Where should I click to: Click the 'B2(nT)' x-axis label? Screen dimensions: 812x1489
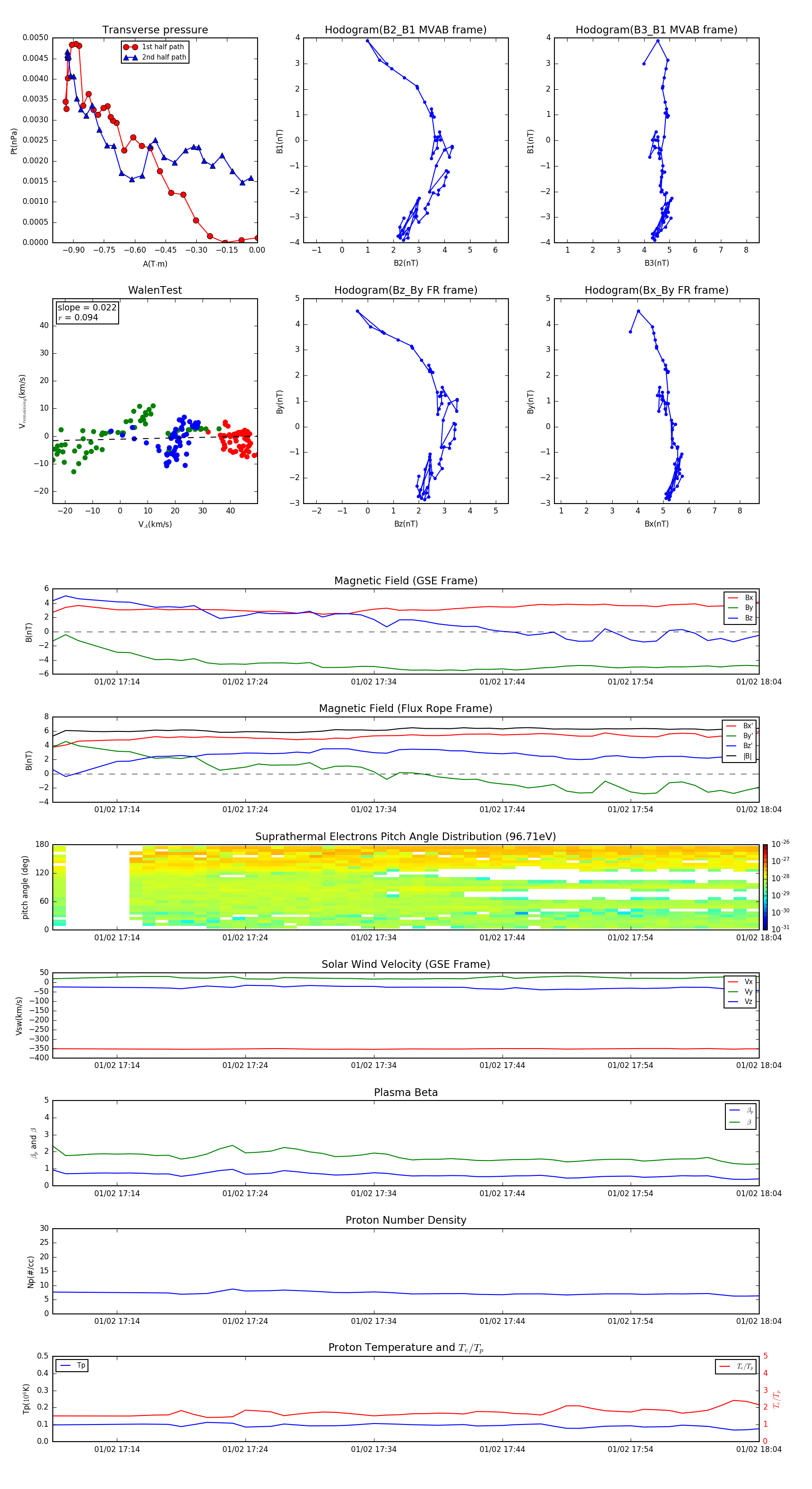click(x=406, y=263)
